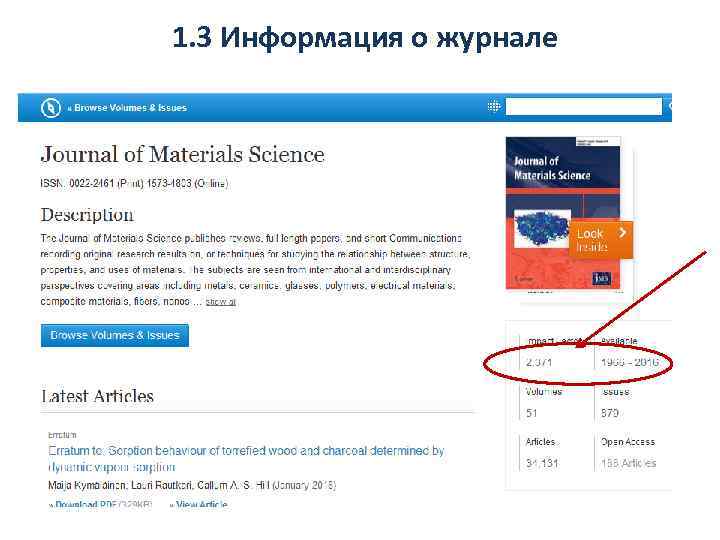Click the Journal of Materials Science title
Viewport: 720px width, 540px height.
tap(183, 154)
